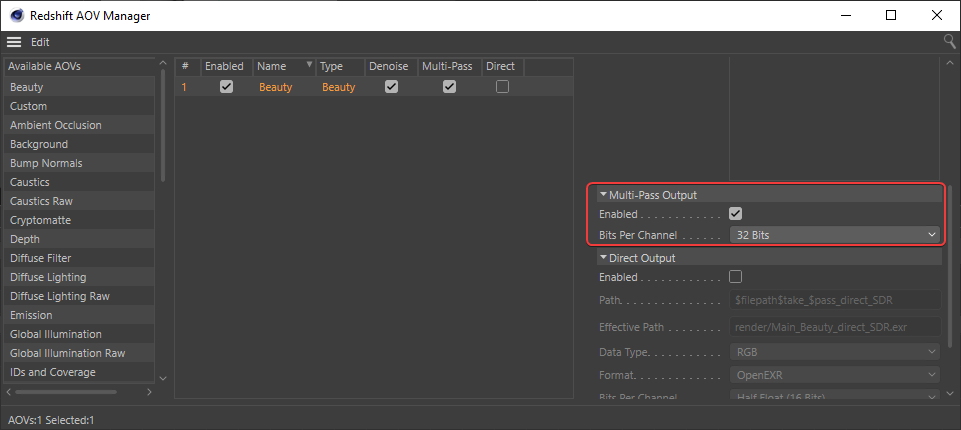Enable Direct output for Beauty row
This screenshot has width=961, height=430.
coord(502,87)
